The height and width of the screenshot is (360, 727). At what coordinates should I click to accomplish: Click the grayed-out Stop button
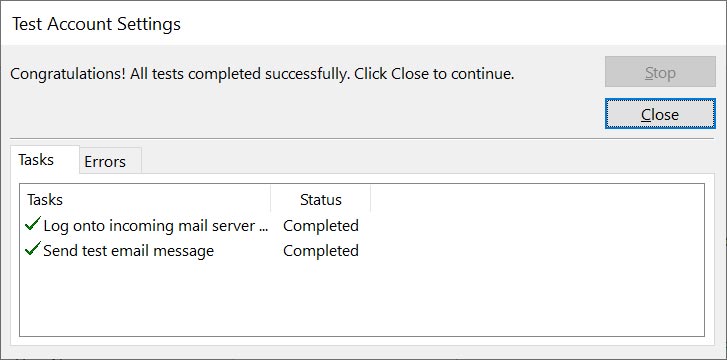[660, 72]
